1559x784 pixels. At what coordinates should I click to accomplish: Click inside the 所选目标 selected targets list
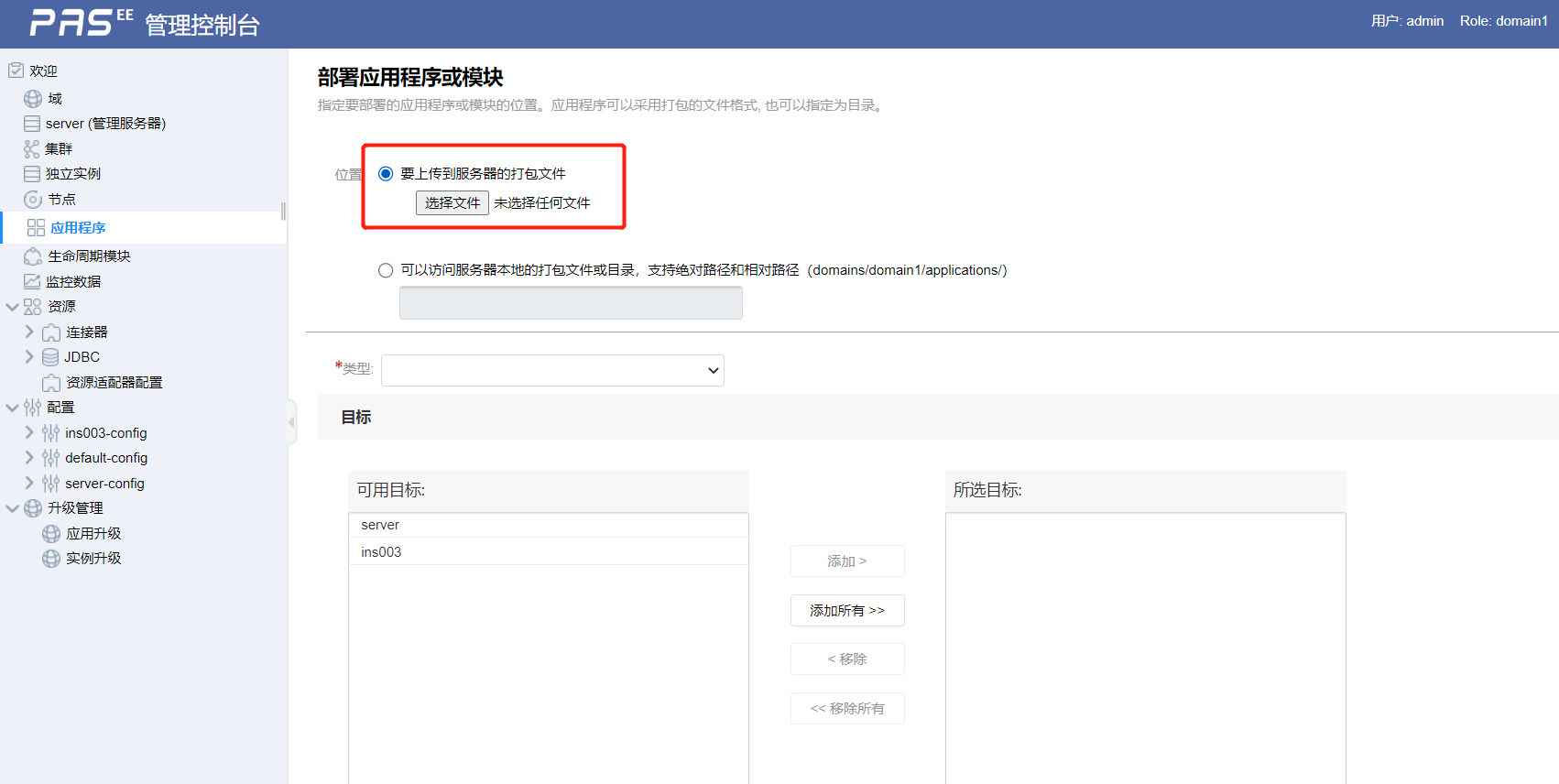[1146, 648]
